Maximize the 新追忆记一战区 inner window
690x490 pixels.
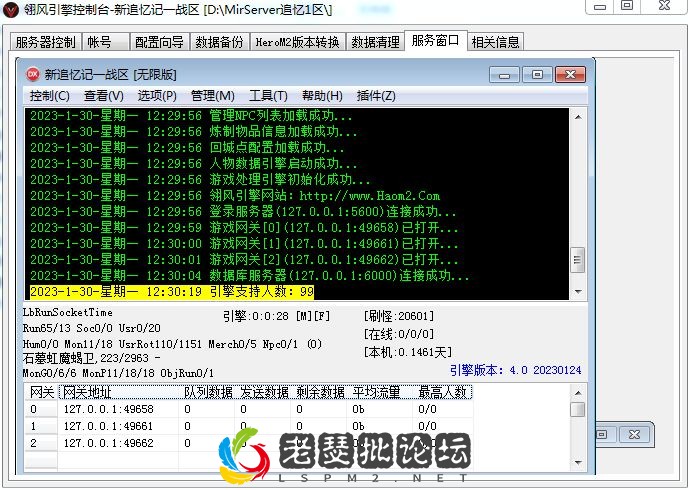pyautogui.click(x=537, y=75)
